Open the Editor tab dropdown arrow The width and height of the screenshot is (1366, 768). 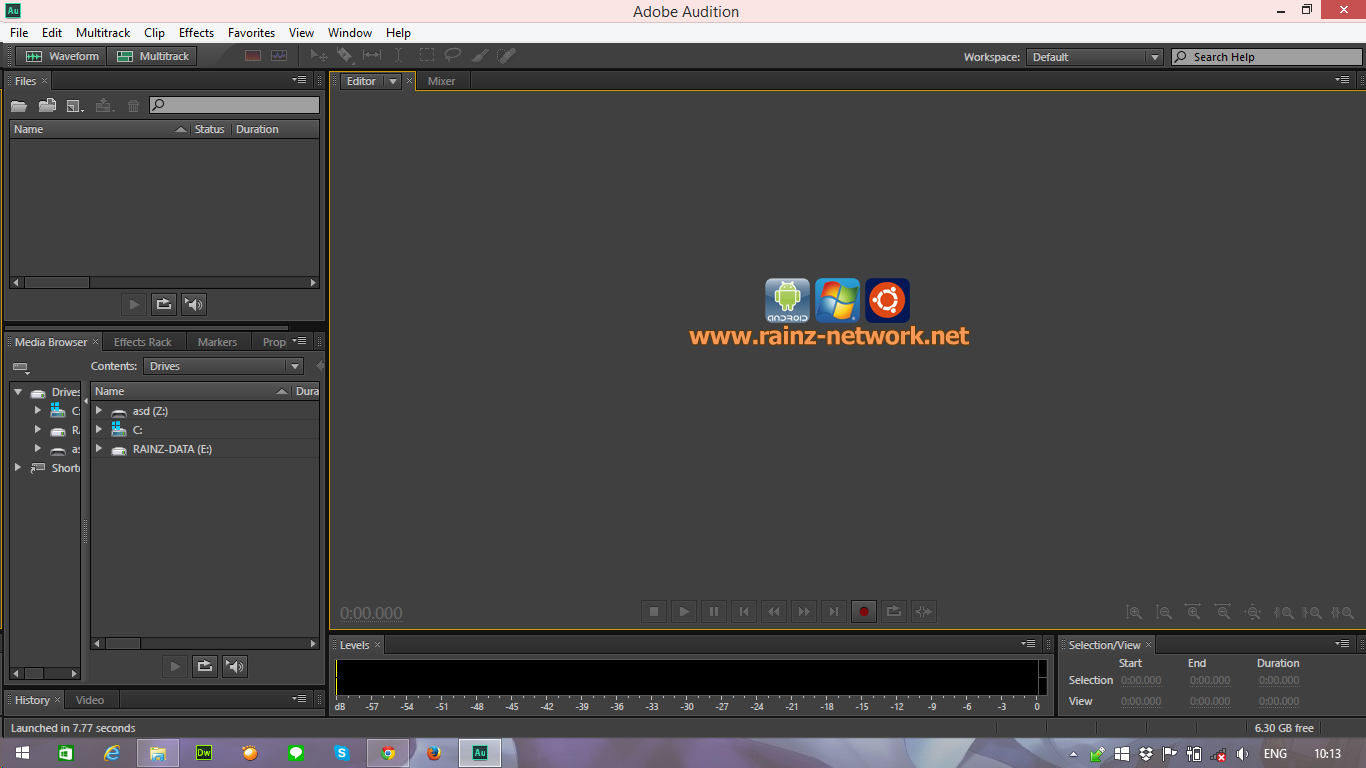pyautogui.click(x=393, y=81)
